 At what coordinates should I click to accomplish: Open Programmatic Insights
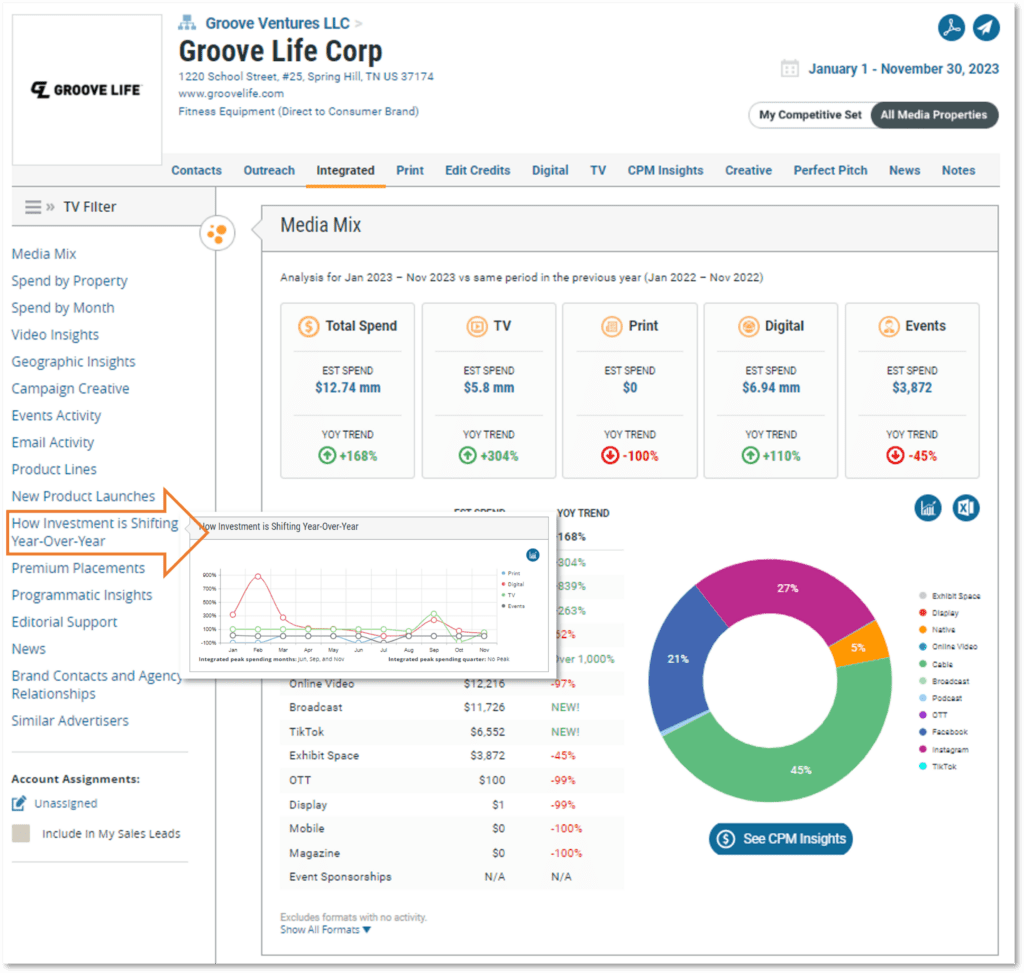point(82,595)
